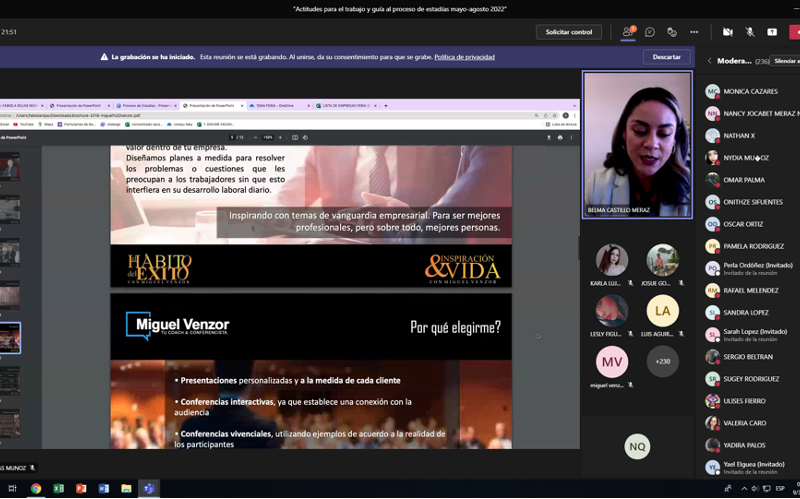Open the Lista de lectura bookmark button

[561, 124]
